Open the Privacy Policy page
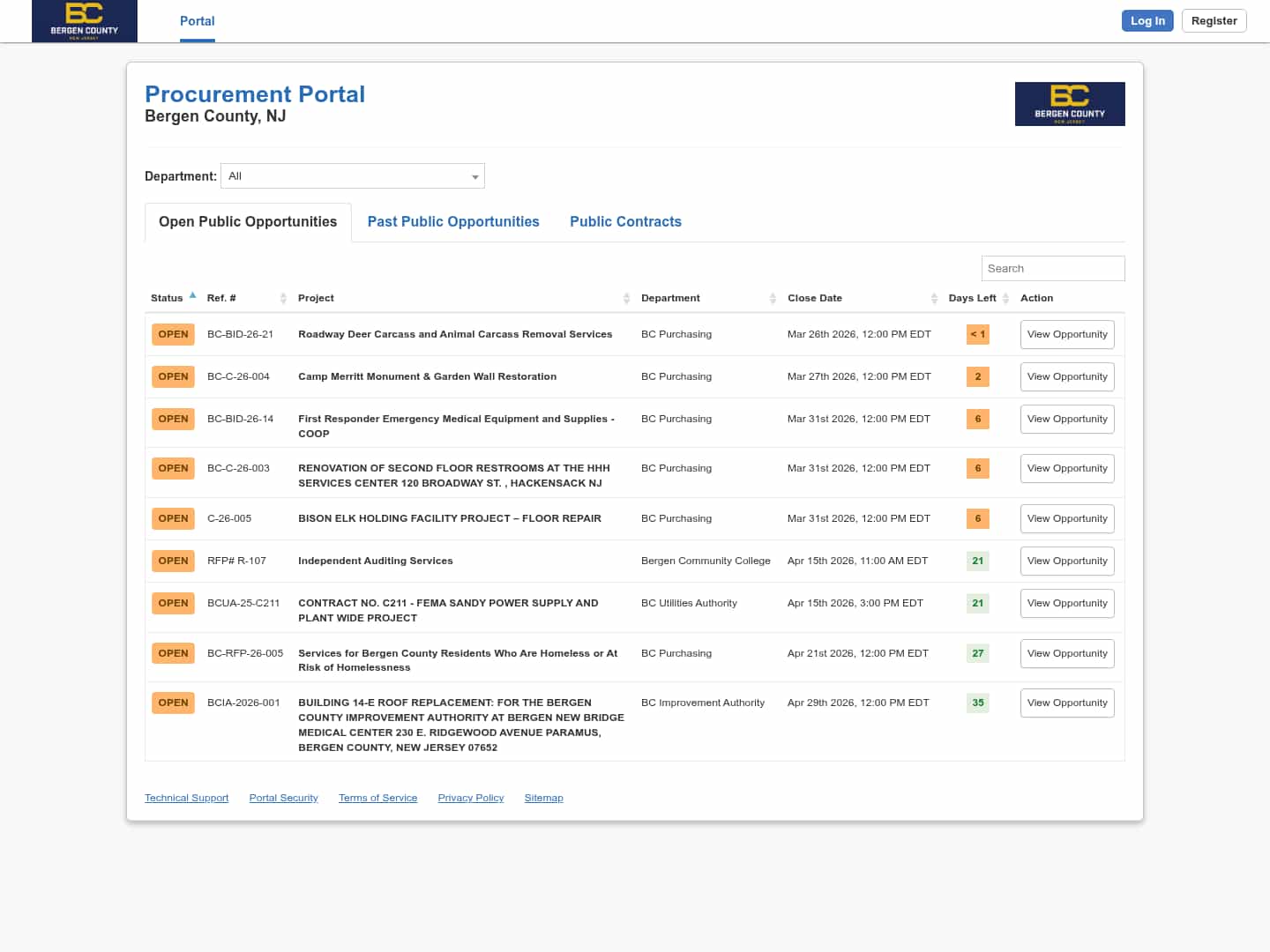 (470, 798)
